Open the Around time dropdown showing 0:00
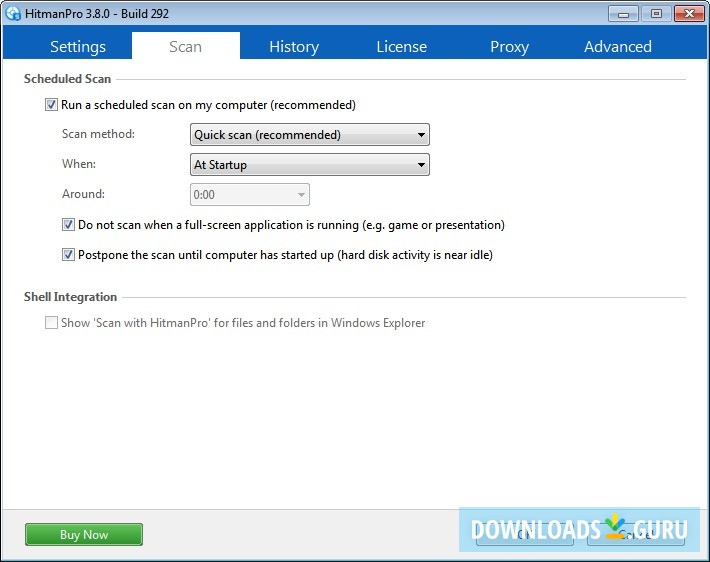Screen dimensions: 710x562 click(250, 194)
